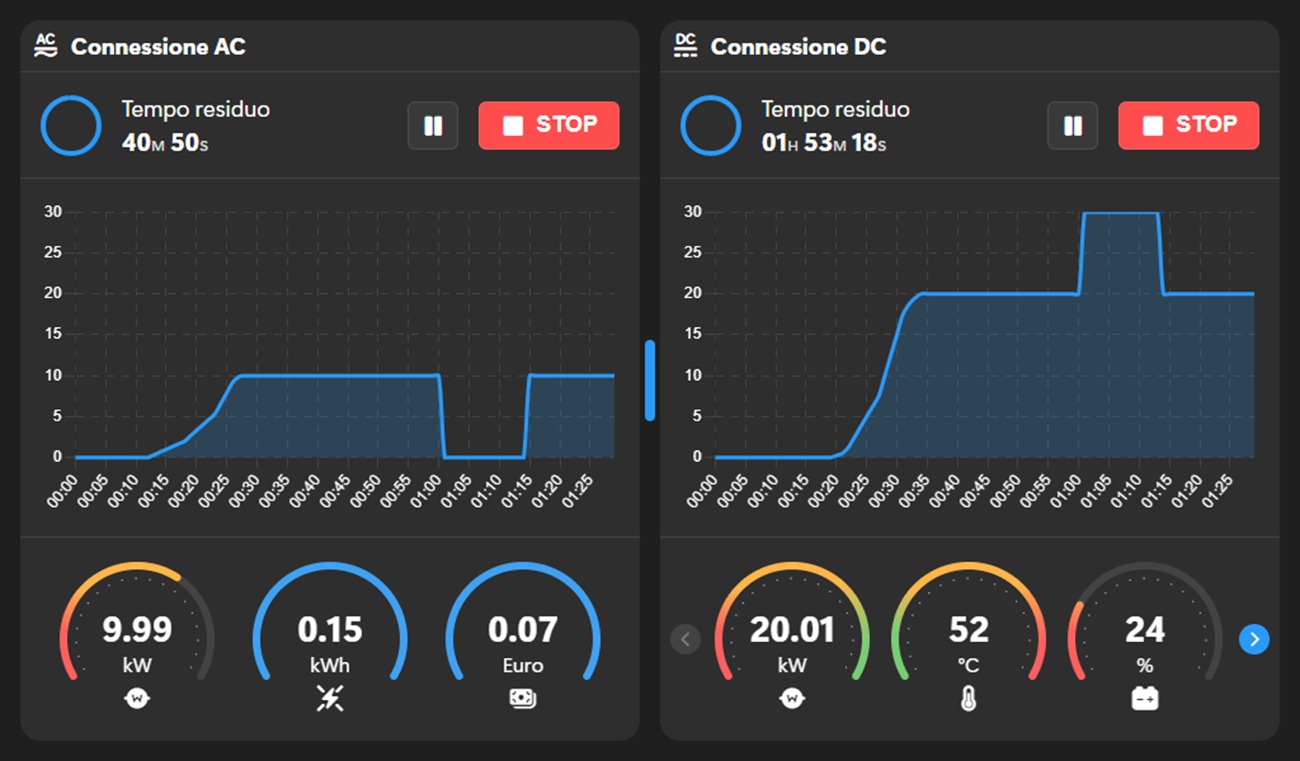Select the Connessione DC panel title

coord(798,46)
